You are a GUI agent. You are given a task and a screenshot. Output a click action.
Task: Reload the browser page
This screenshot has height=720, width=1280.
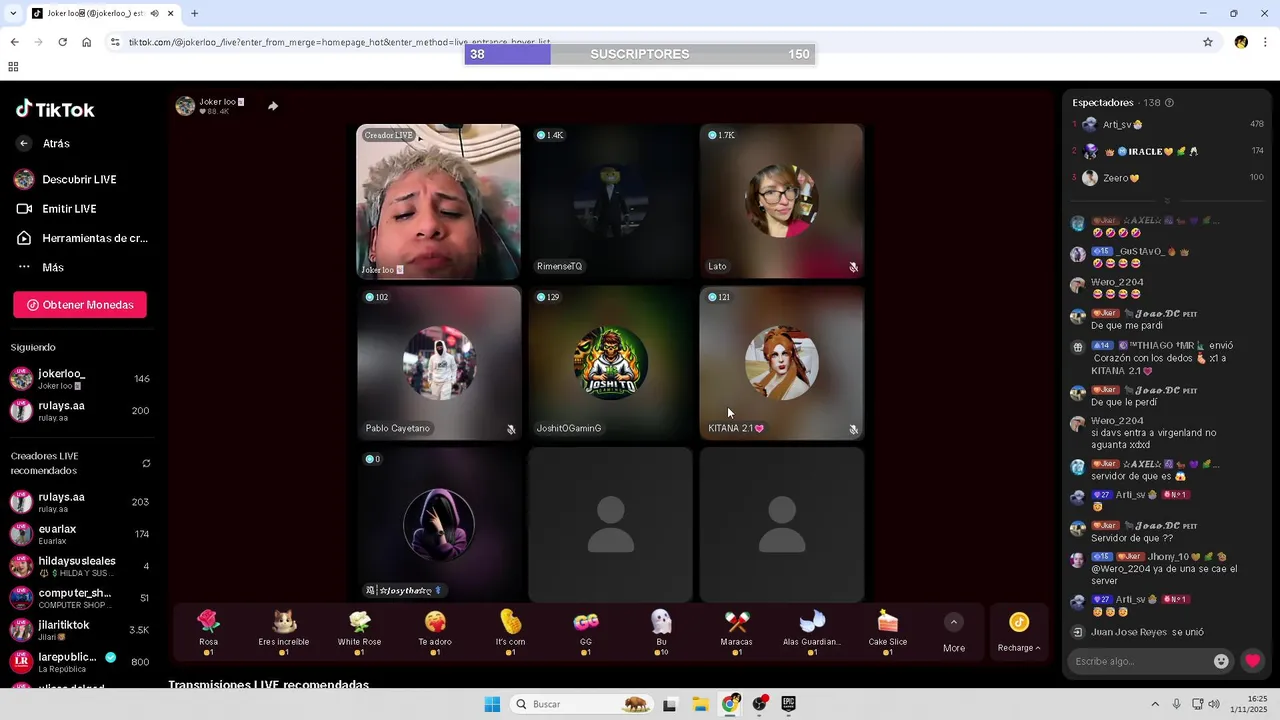[x=62, y=42]
